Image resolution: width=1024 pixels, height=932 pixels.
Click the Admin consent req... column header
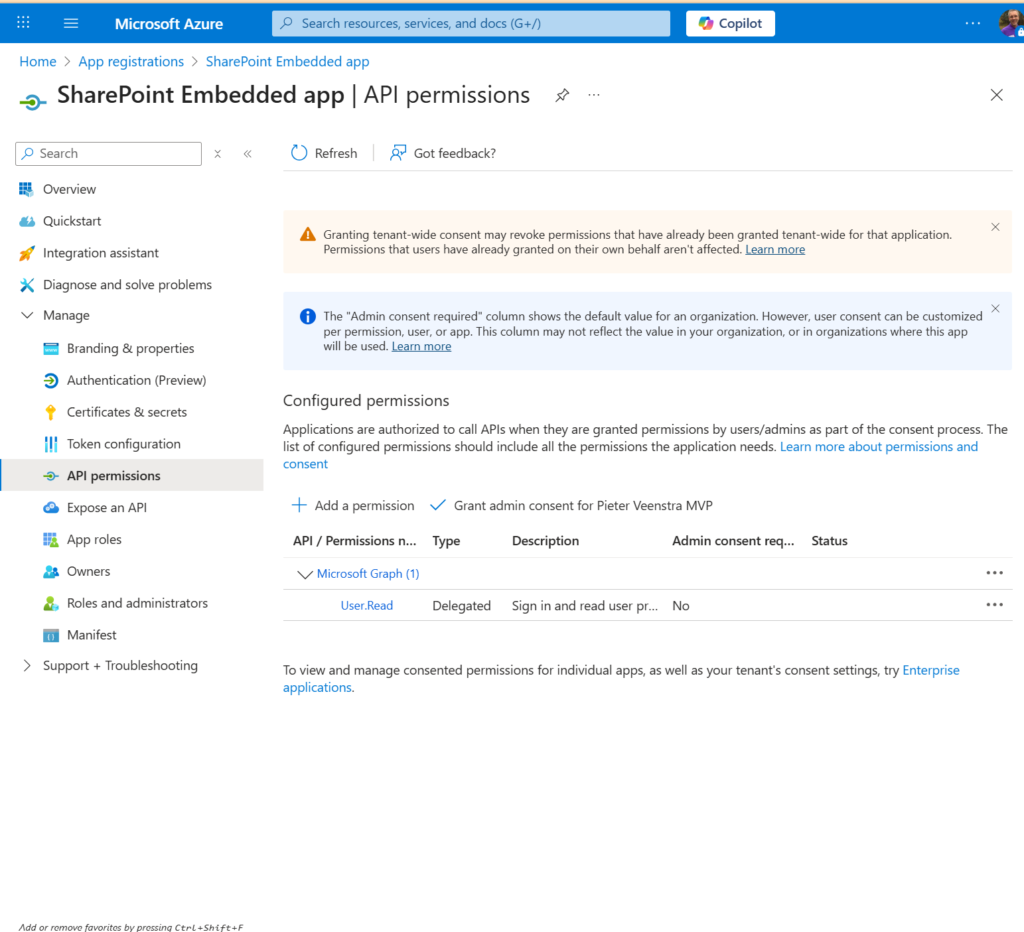[733, 541]
